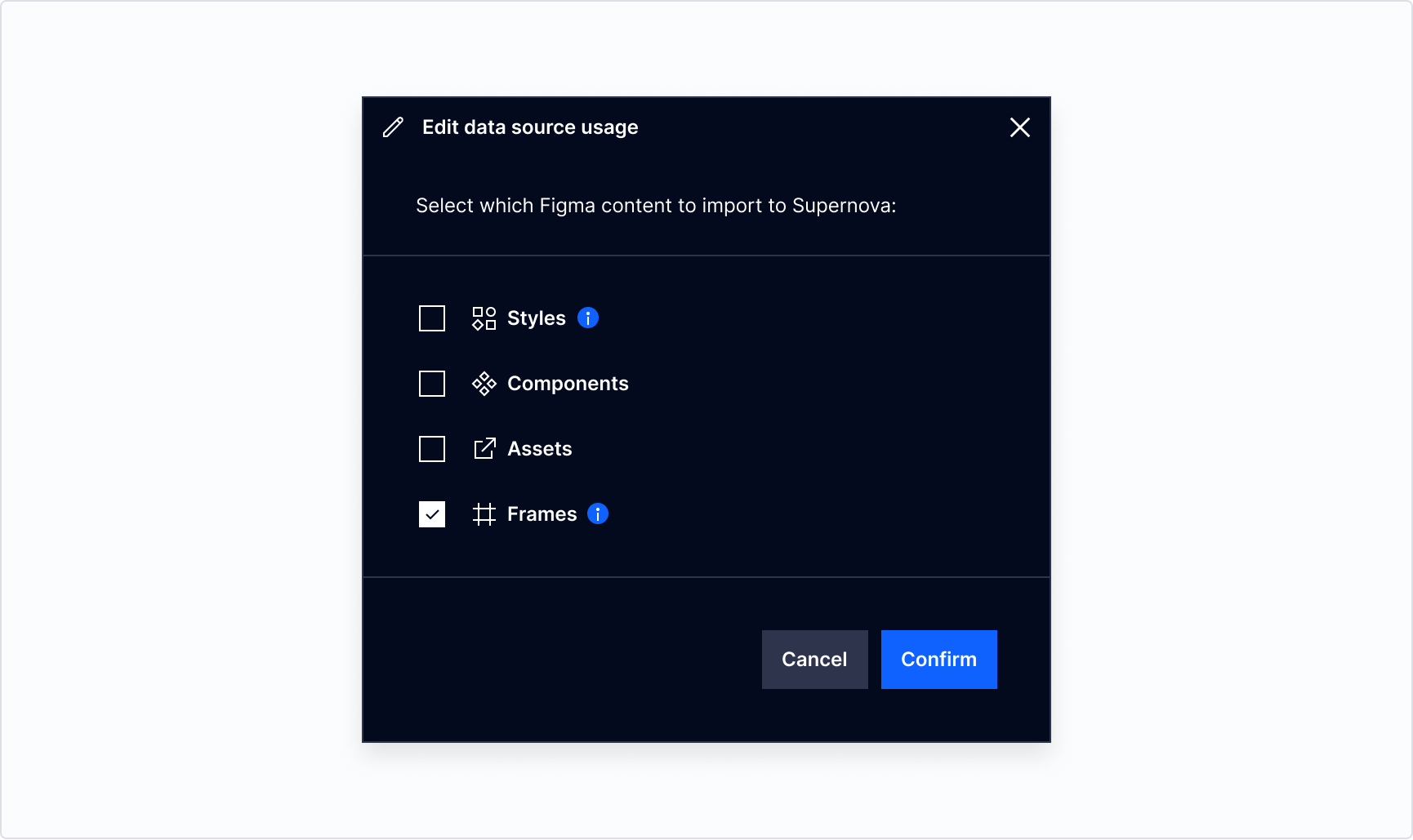Open the info tooltip next to Styles
This screenshot has height=840, width=1413.
(588, 318)
